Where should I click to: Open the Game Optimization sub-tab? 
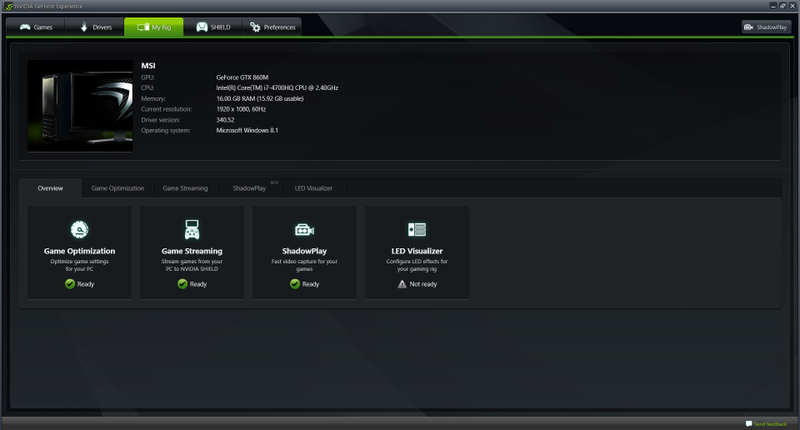(x=118, y=188)
